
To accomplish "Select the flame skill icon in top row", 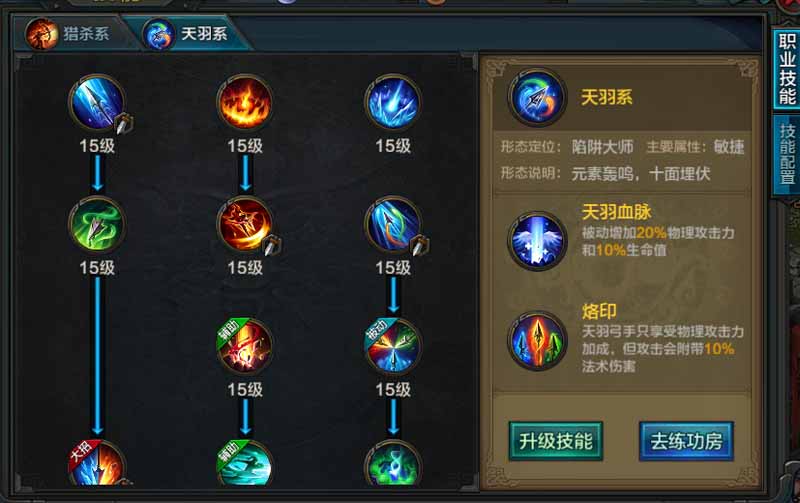I will [x=245, y=104].
